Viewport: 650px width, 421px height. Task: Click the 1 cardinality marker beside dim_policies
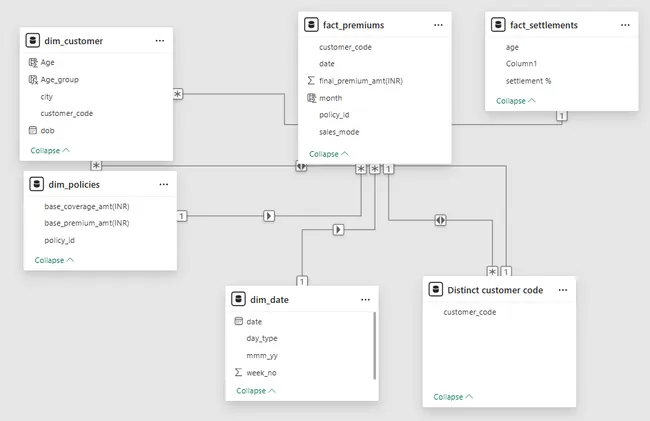pos(182,216)
